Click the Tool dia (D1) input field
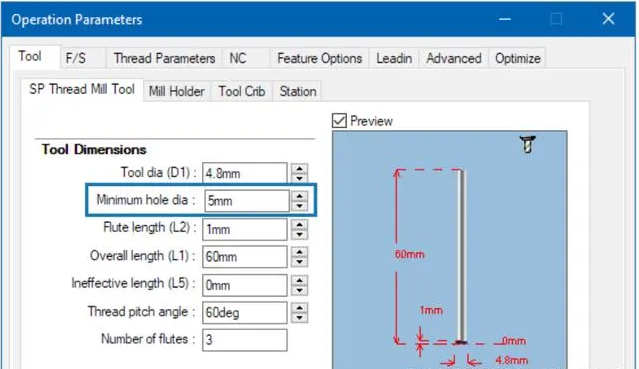 pyautogui.click(x=245, y=173)
